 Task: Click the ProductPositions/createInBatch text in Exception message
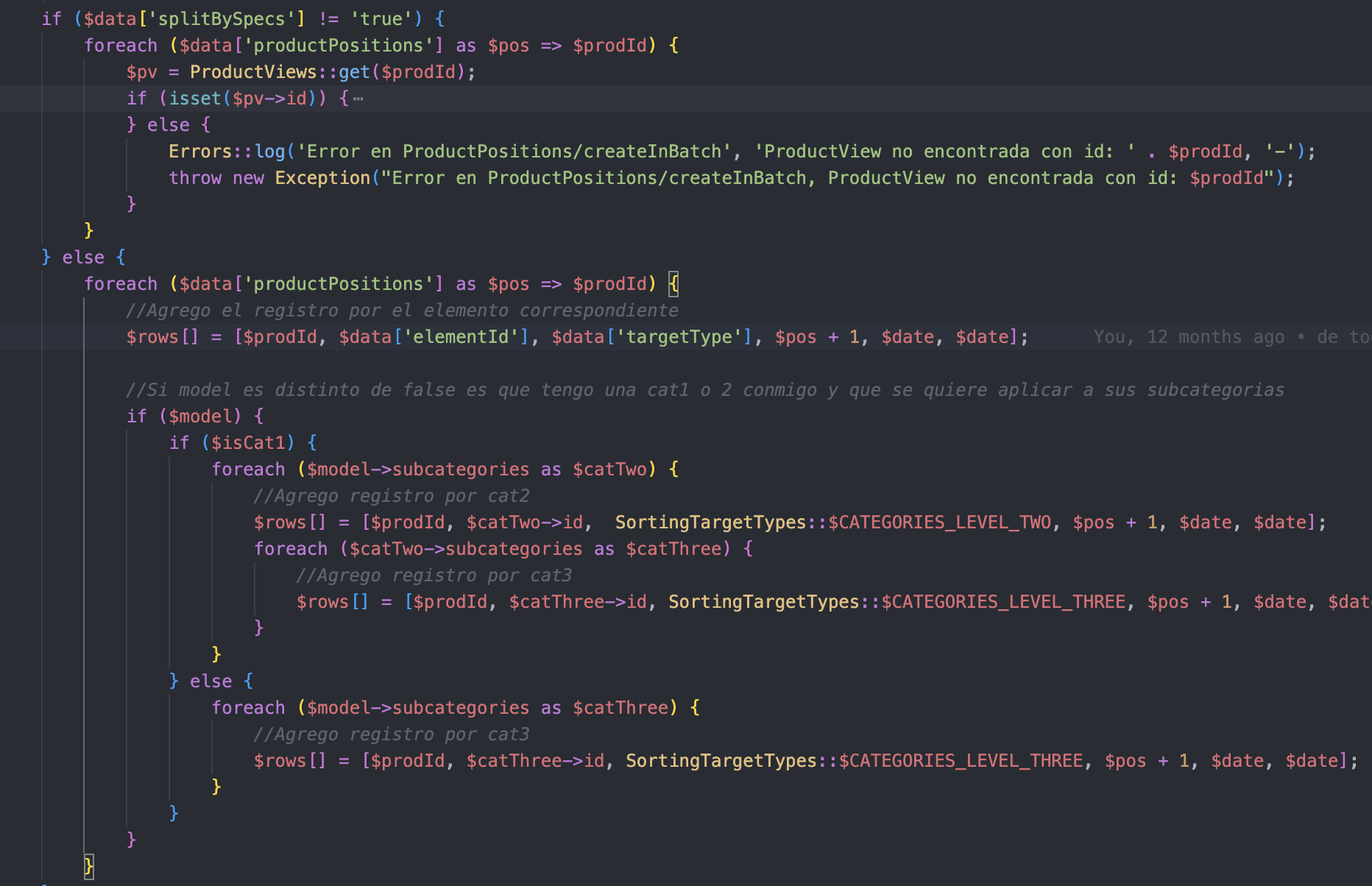[646, 178]
